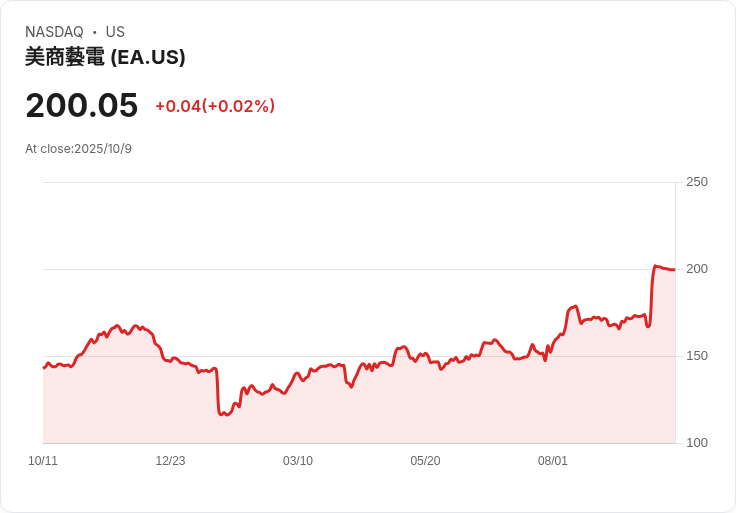Click the leftmost start of the price line
Image resolution: width=736 pixels, height=513 pixels.
point(44,368)
